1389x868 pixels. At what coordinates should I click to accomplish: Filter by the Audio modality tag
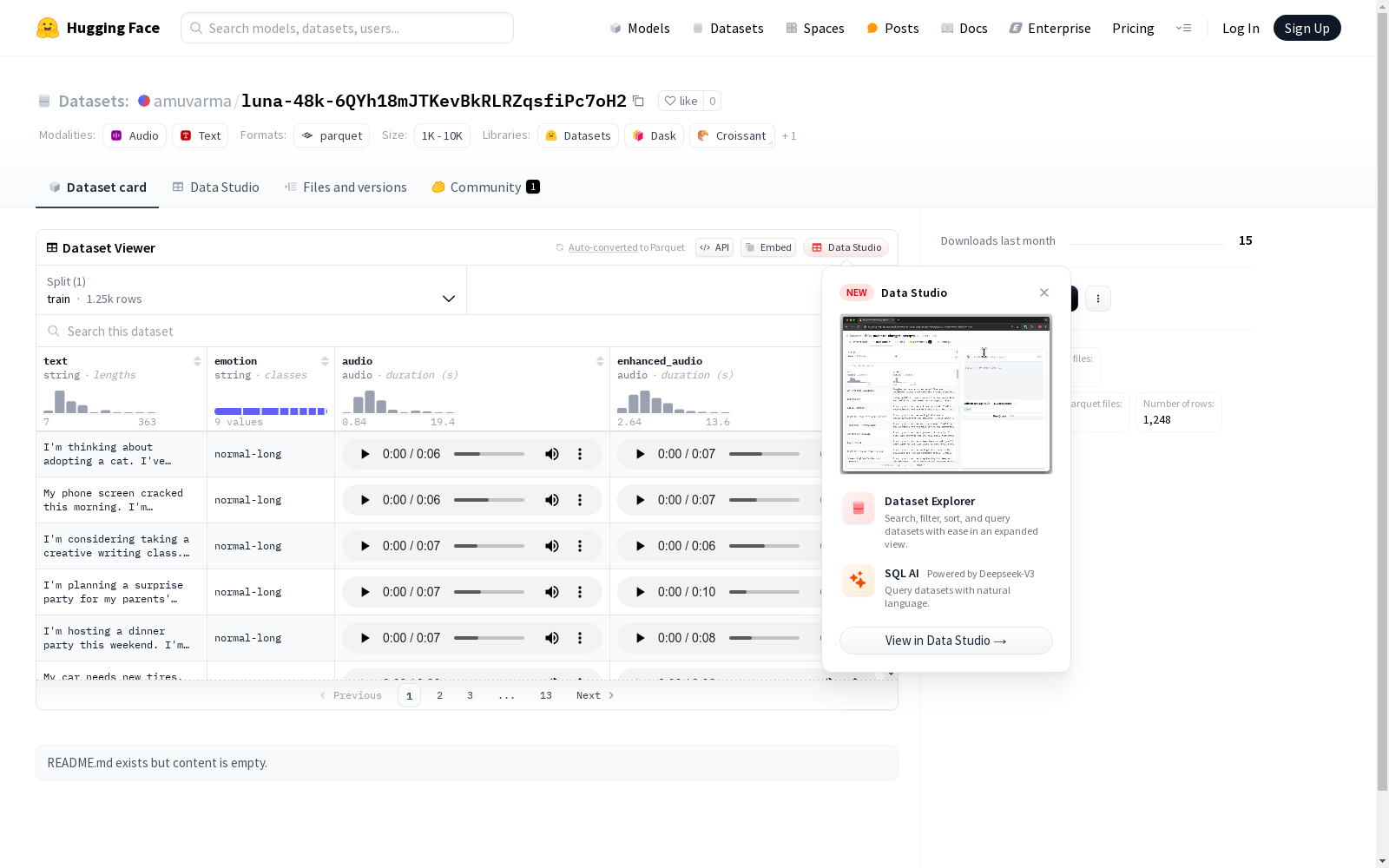point(135,135)
